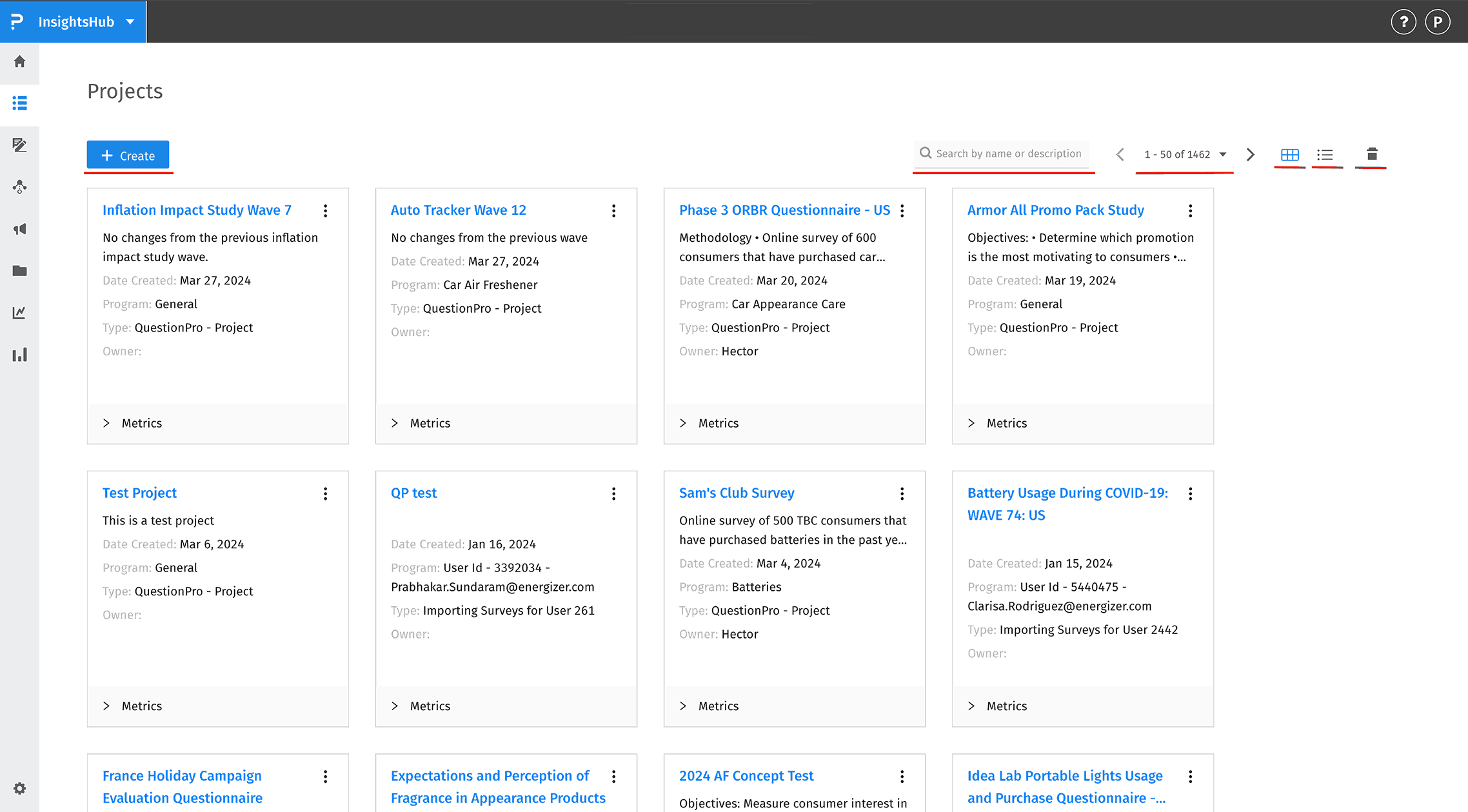This screenshot has height=812, width=1468.
Task: Click the trash bin icon
Action: 1372,154
